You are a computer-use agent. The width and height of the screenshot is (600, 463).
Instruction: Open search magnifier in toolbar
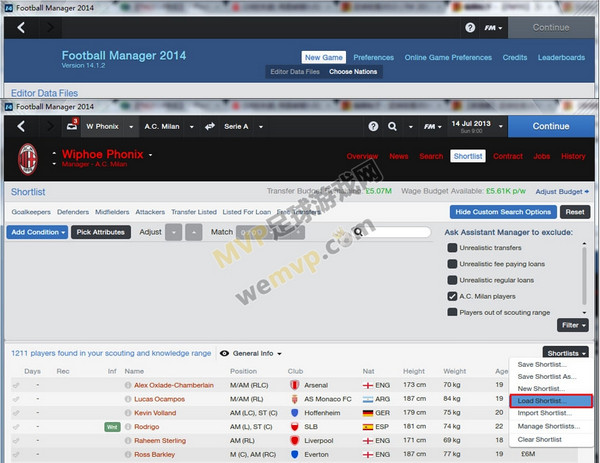click(x=392, y=126)
